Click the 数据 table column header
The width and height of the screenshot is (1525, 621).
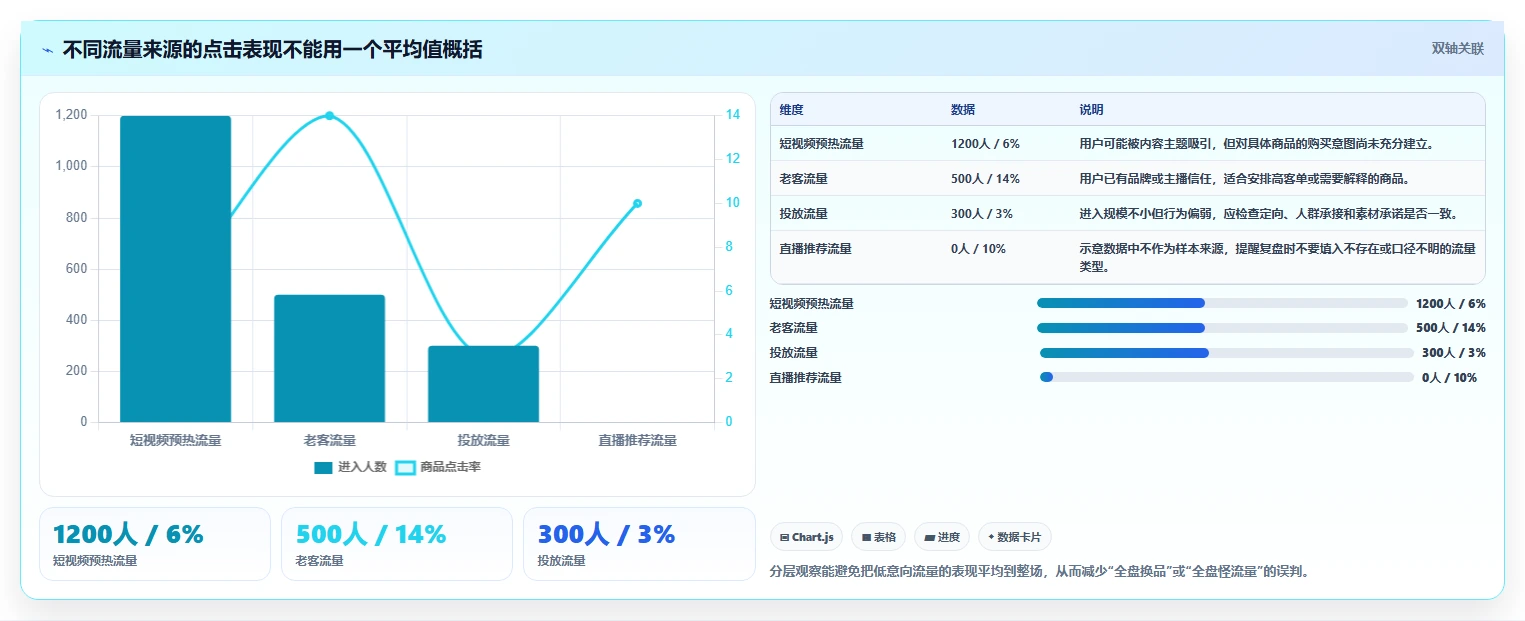tap(963, 110)
